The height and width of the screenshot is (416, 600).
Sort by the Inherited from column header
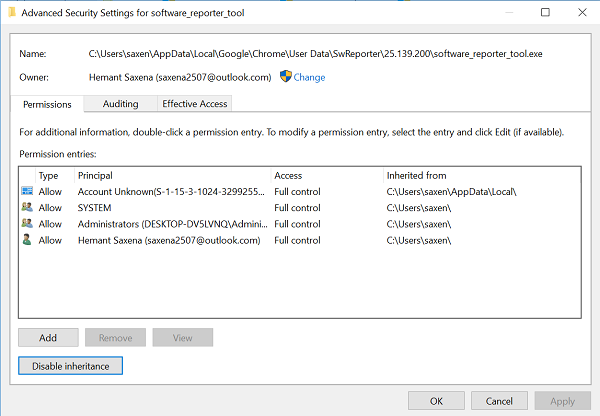point(416,175)
